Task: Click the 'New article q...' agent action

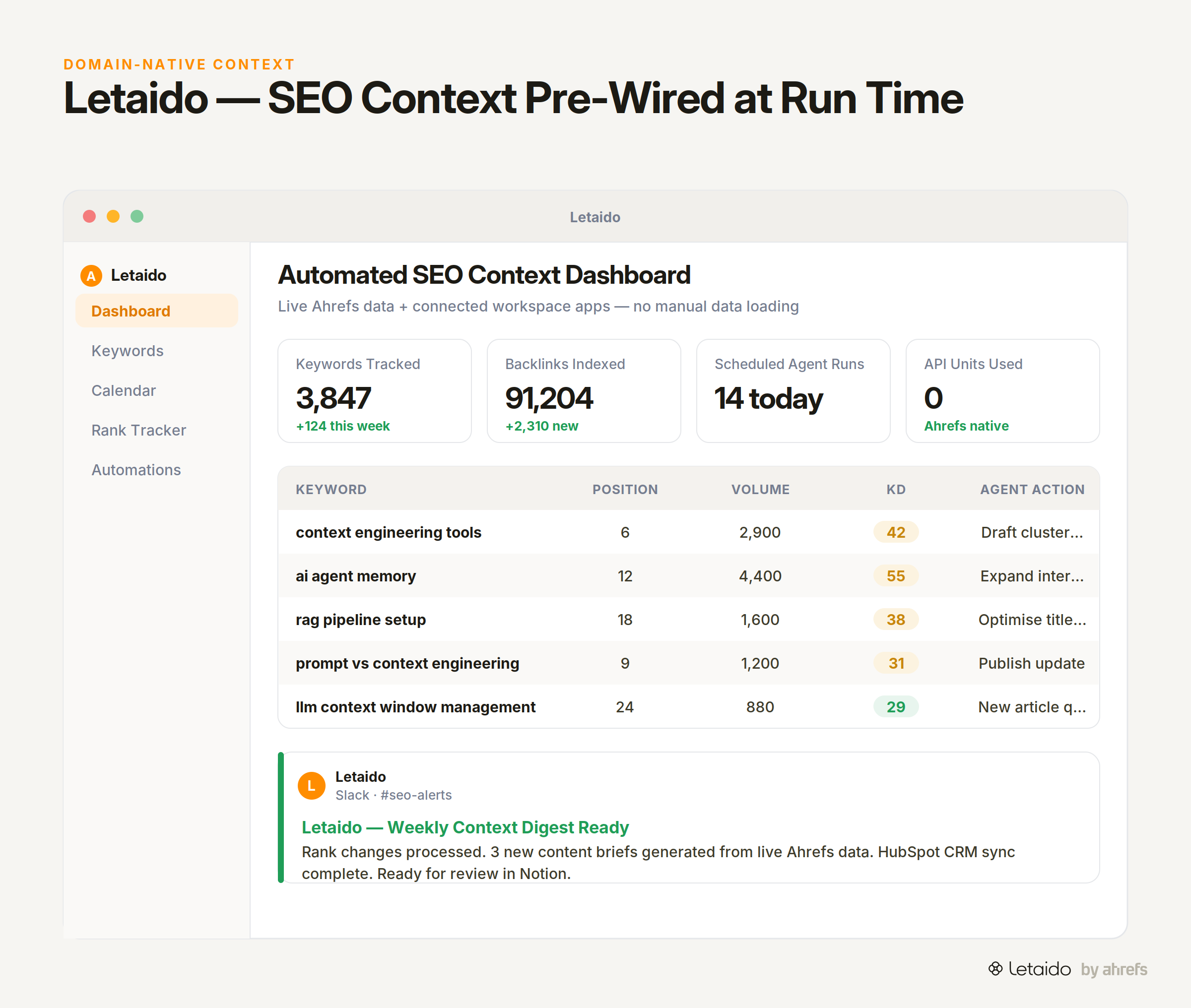Action: coord(1032,707)
